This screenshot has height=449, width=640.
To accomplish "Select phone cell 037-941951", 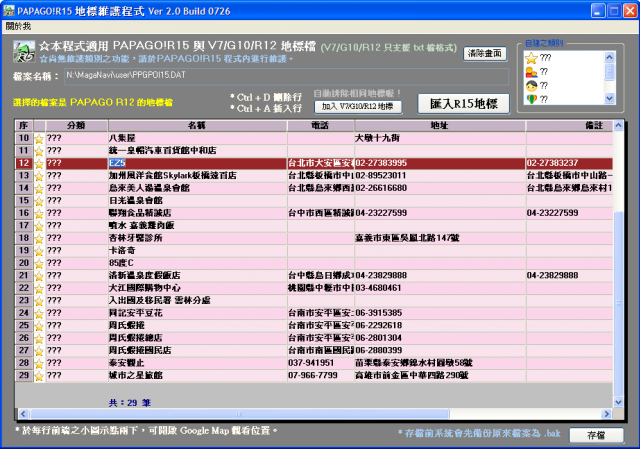I will (320, 363).
